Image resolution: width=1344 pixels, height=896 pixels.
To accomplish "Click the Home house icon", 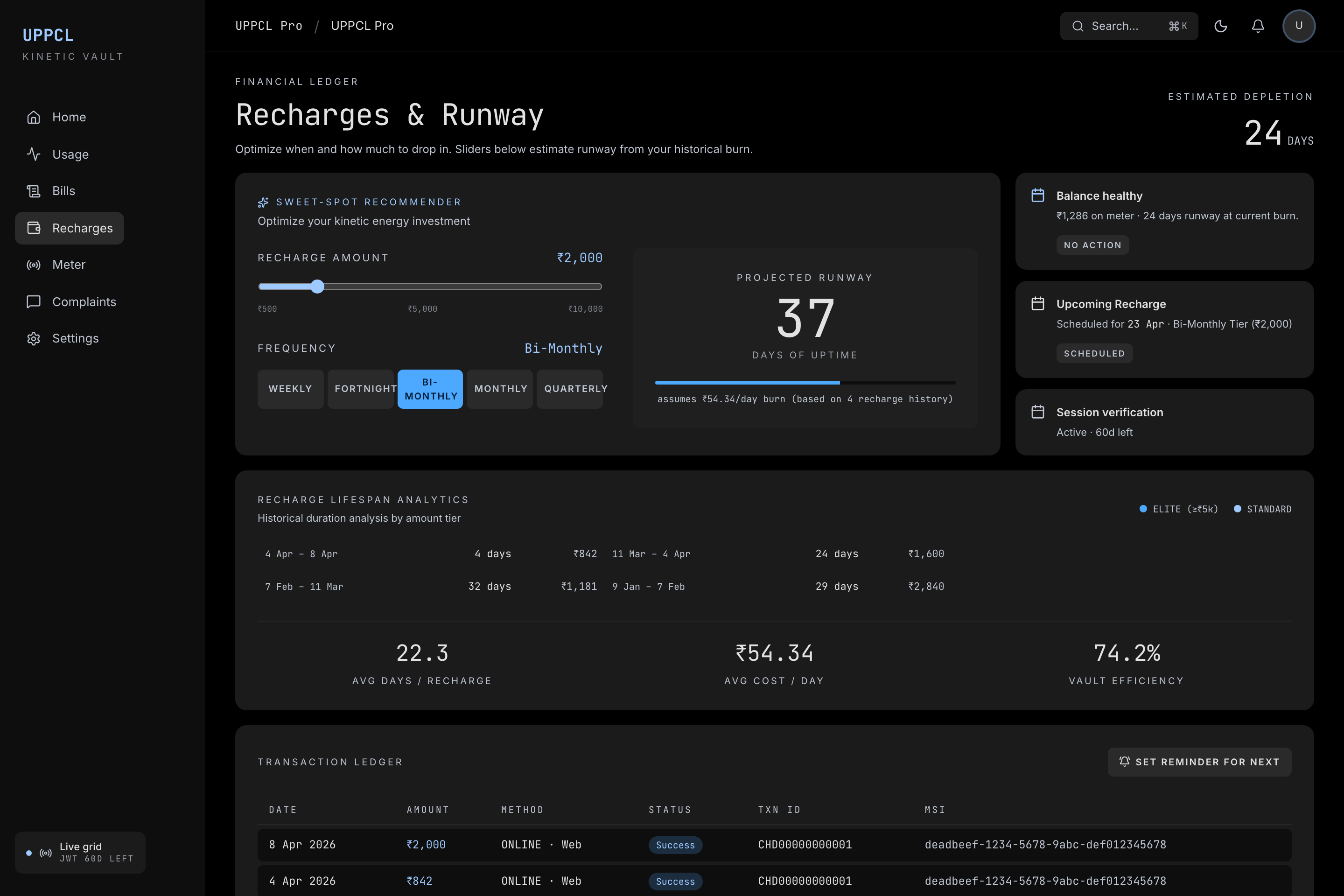I will (34, 117).
